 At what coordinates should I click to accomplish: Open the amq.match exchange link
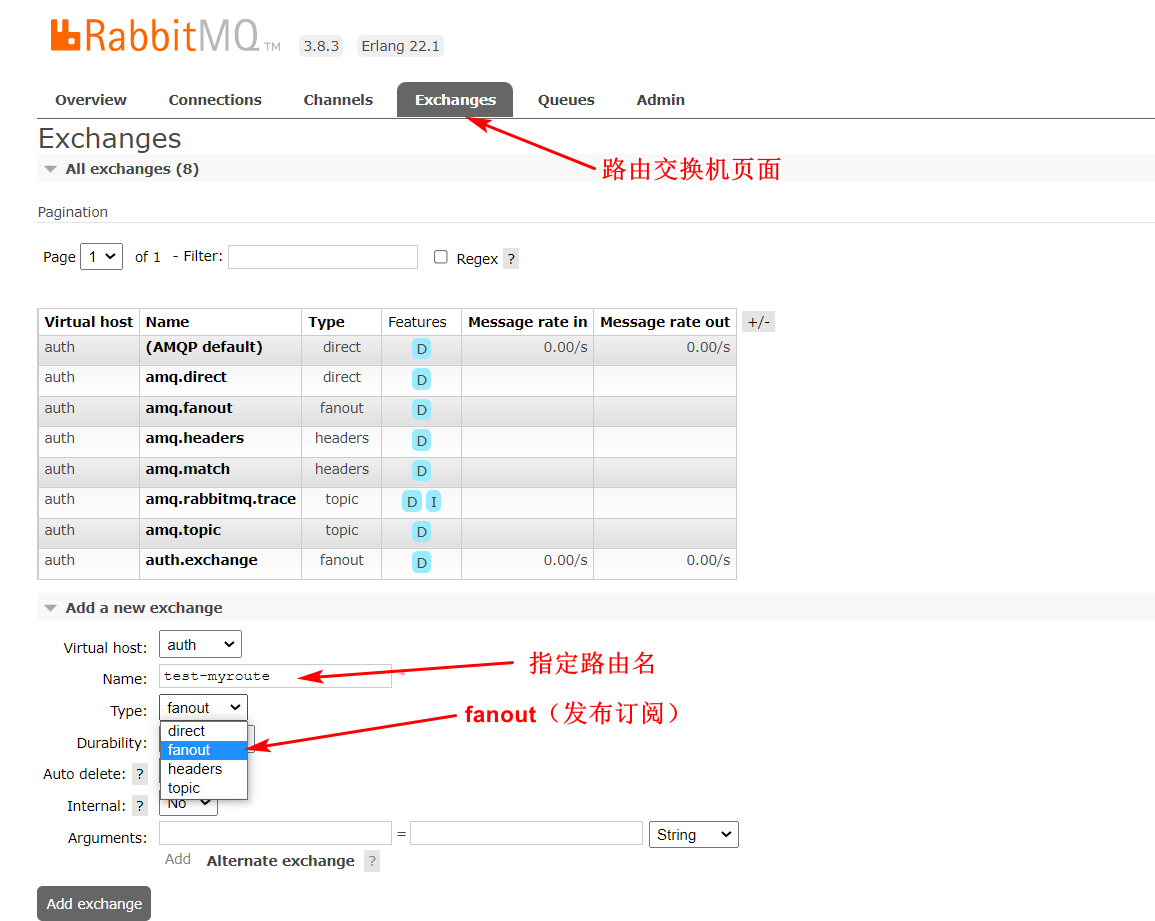[188, 469]
